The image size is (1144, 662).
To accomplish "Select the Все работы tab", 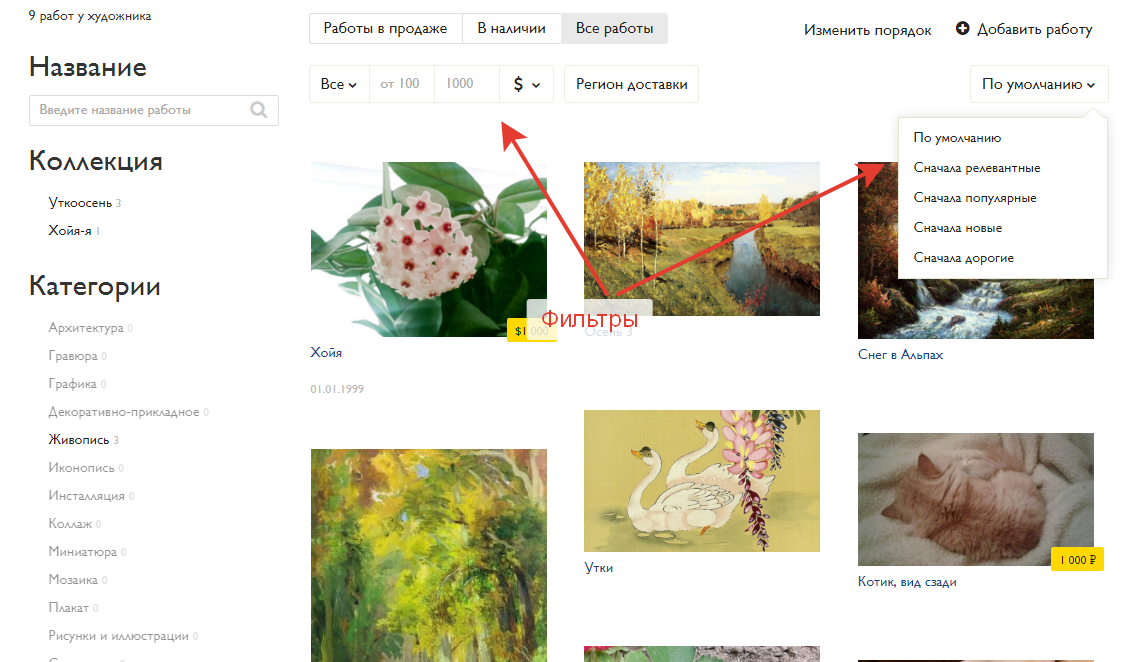I will coord(614,29).
